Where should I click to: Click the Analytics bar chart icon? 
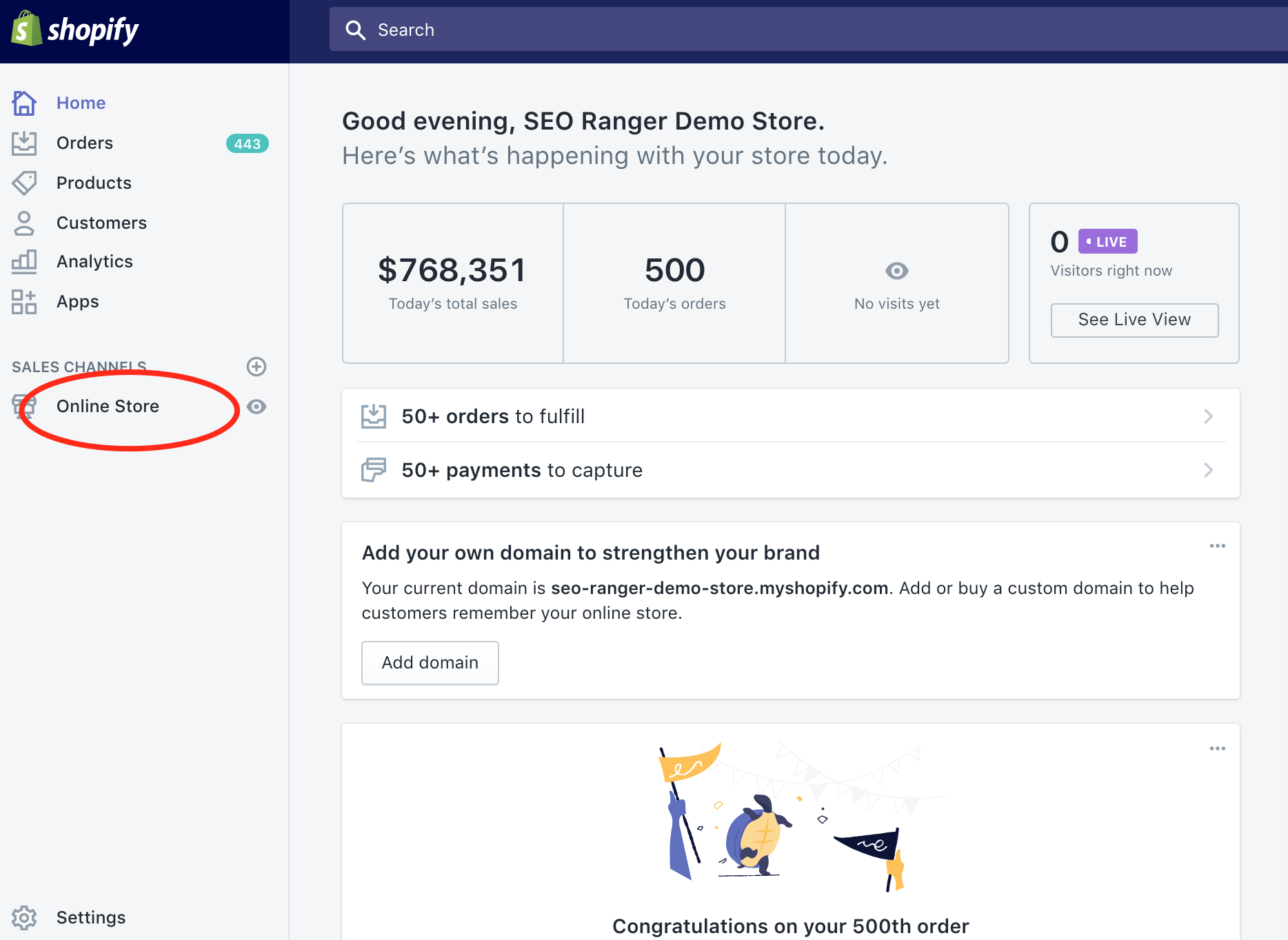pos(24,261)
